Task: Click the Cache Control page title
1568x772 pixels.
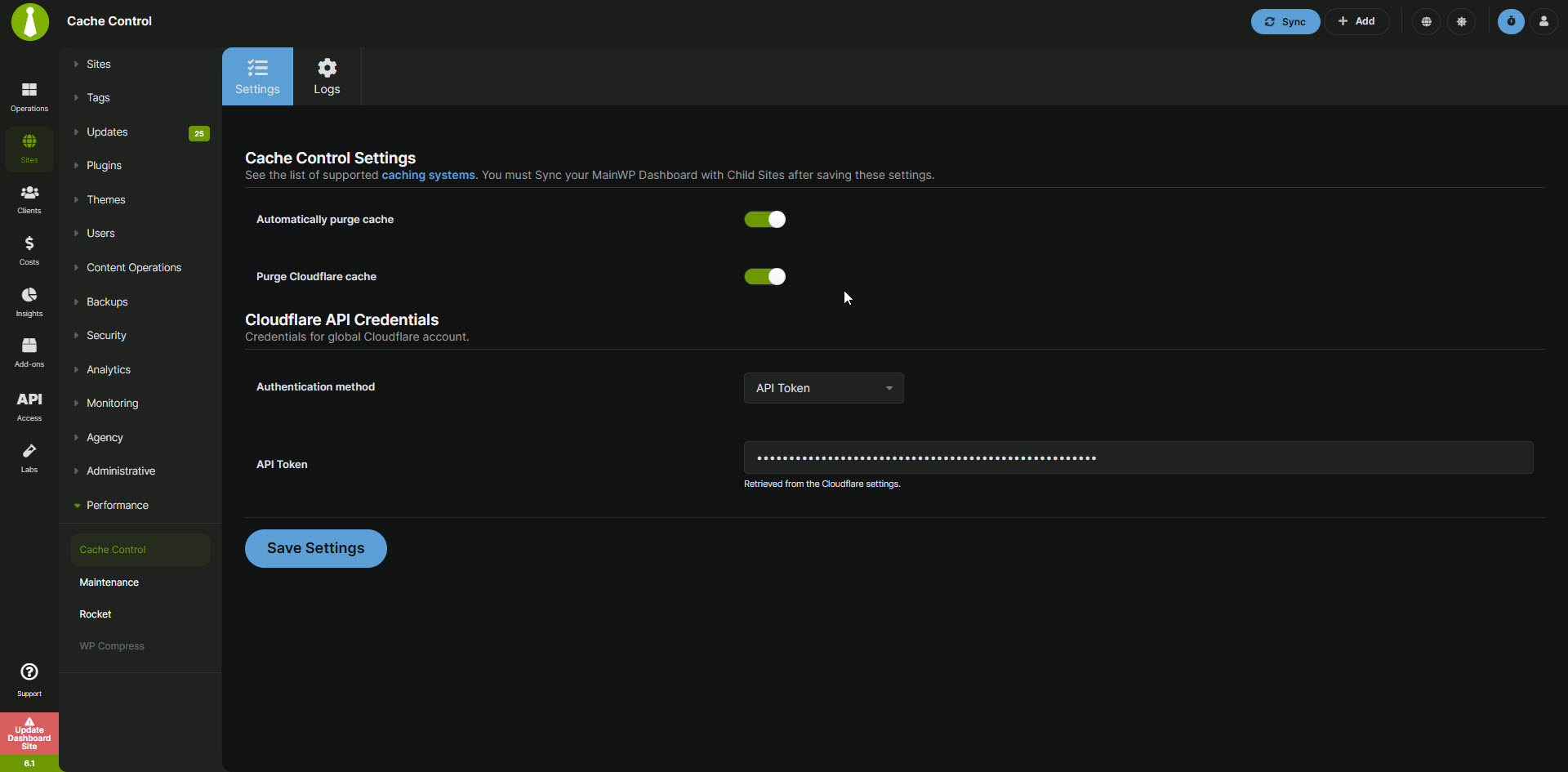Action: tap(109, 21)
